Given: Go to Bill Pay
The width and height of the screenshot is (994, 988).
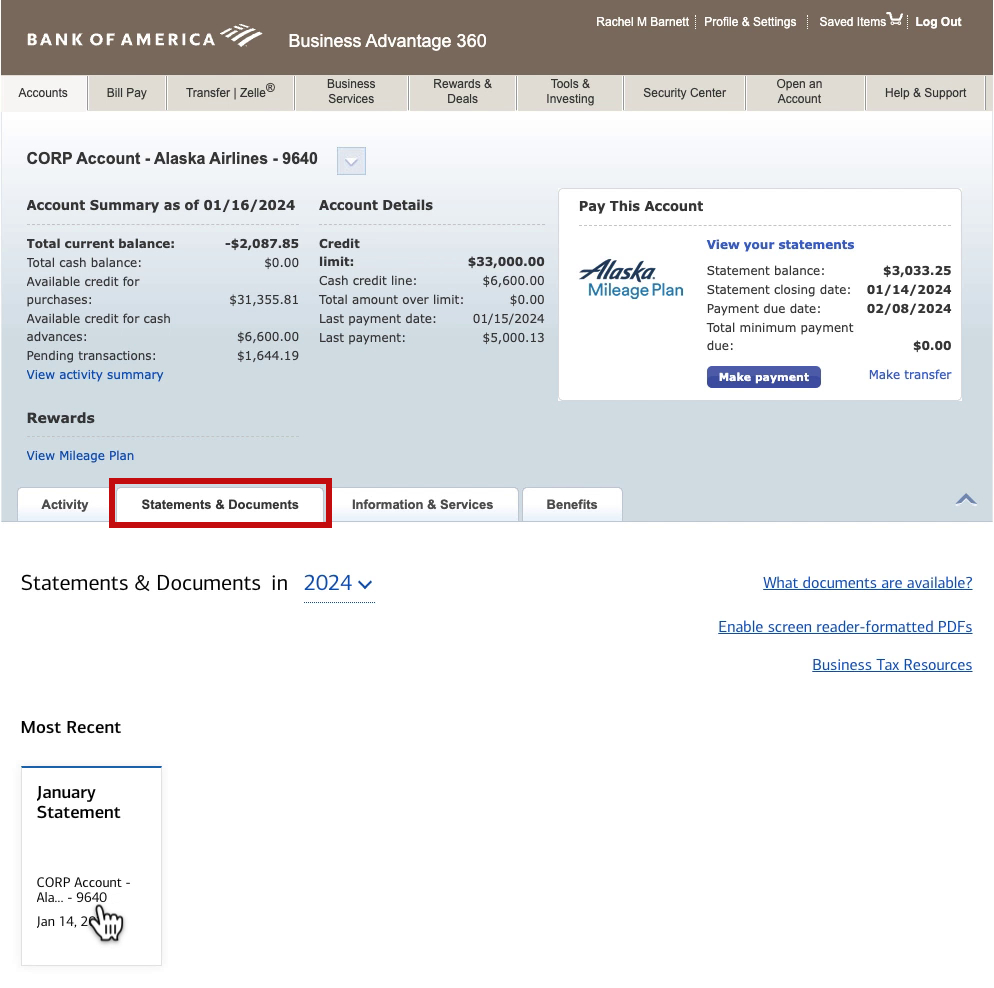Looking at the screenshot, I should tap(127, 93).
